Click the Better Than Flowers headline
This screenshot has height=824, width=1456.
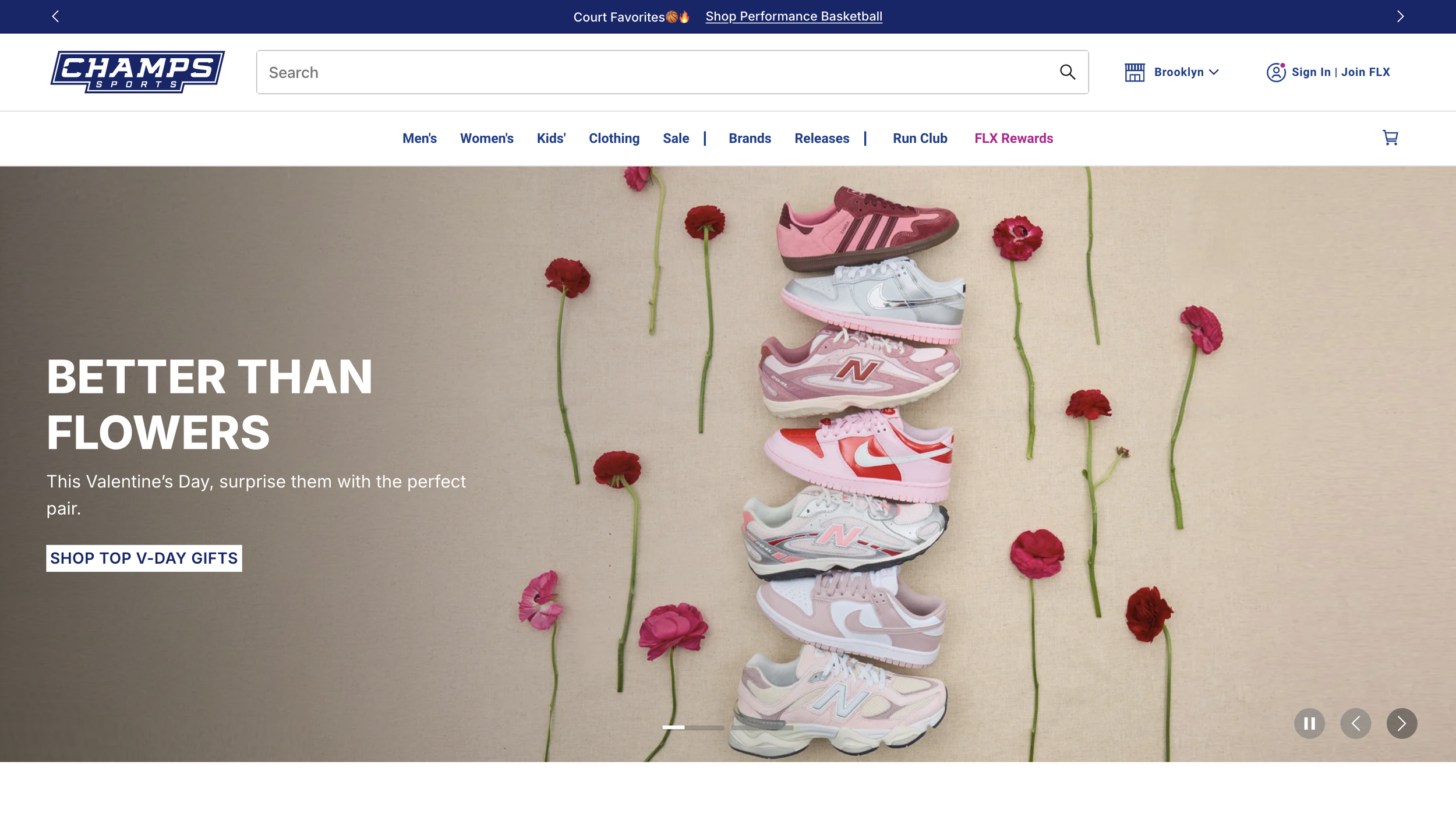click(x=209, y=404)
